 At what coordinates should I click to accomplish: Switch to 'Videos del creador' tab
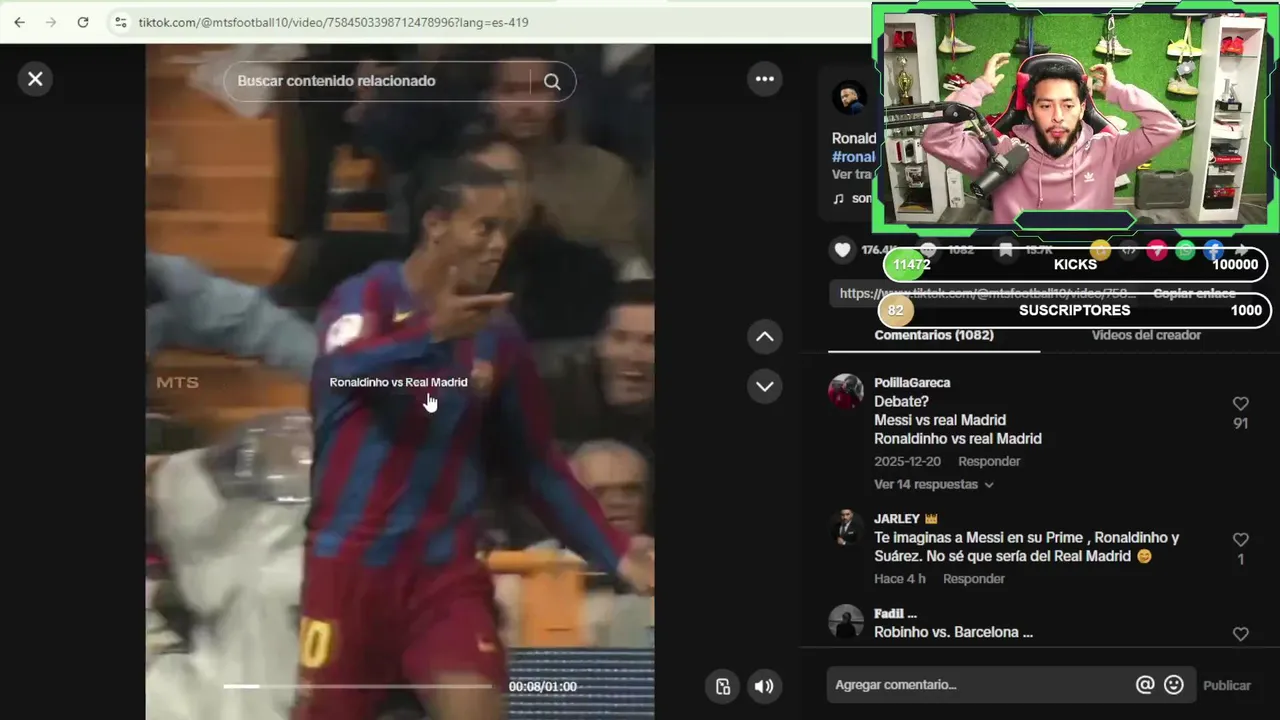(1146, 335)
